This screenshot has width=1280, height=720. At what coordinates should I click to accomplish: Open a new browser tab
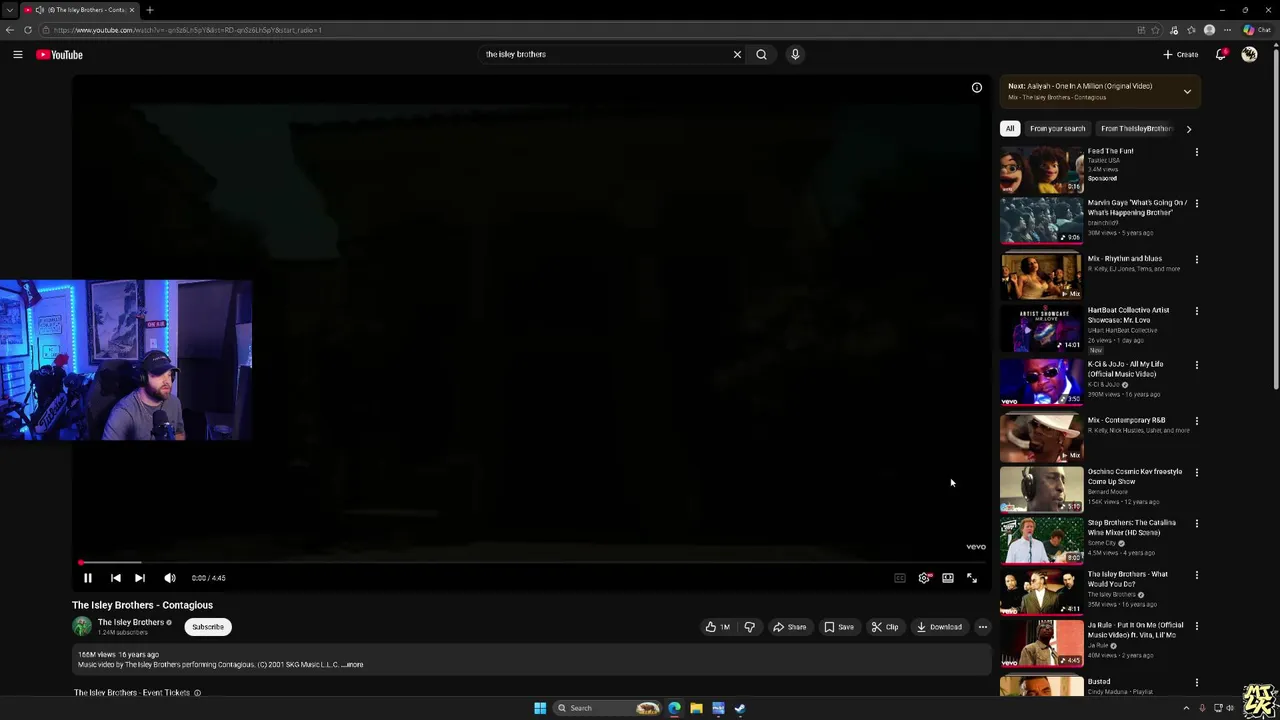(x=150, y=10)
